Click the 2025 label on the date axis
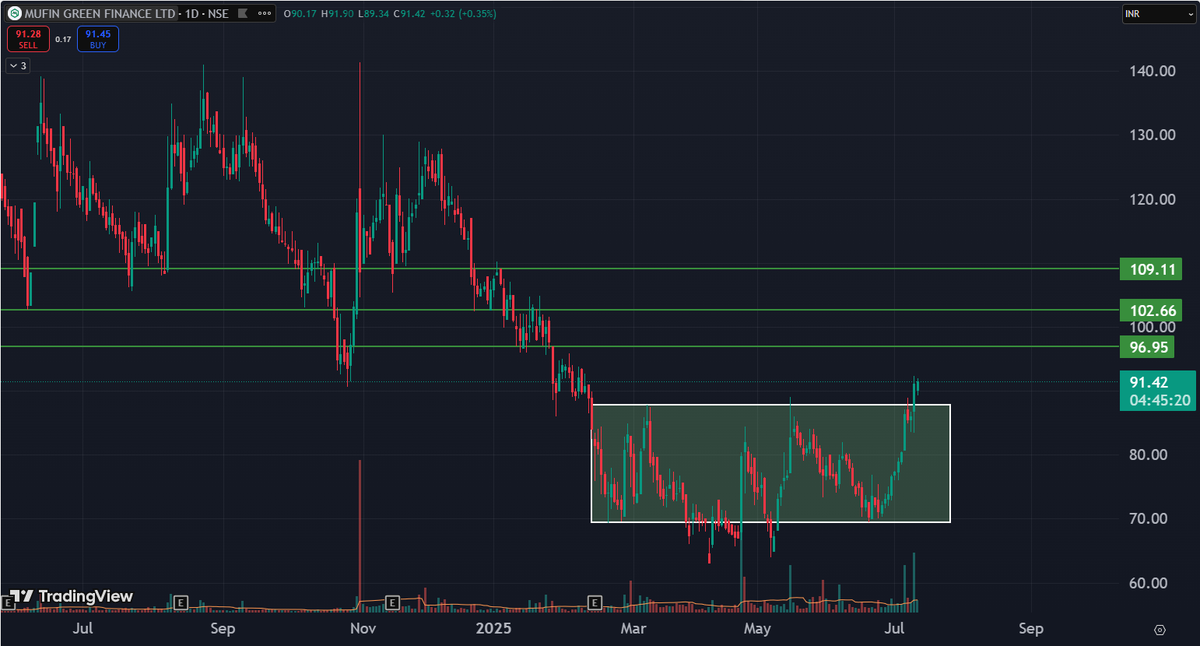 [494, 628]
